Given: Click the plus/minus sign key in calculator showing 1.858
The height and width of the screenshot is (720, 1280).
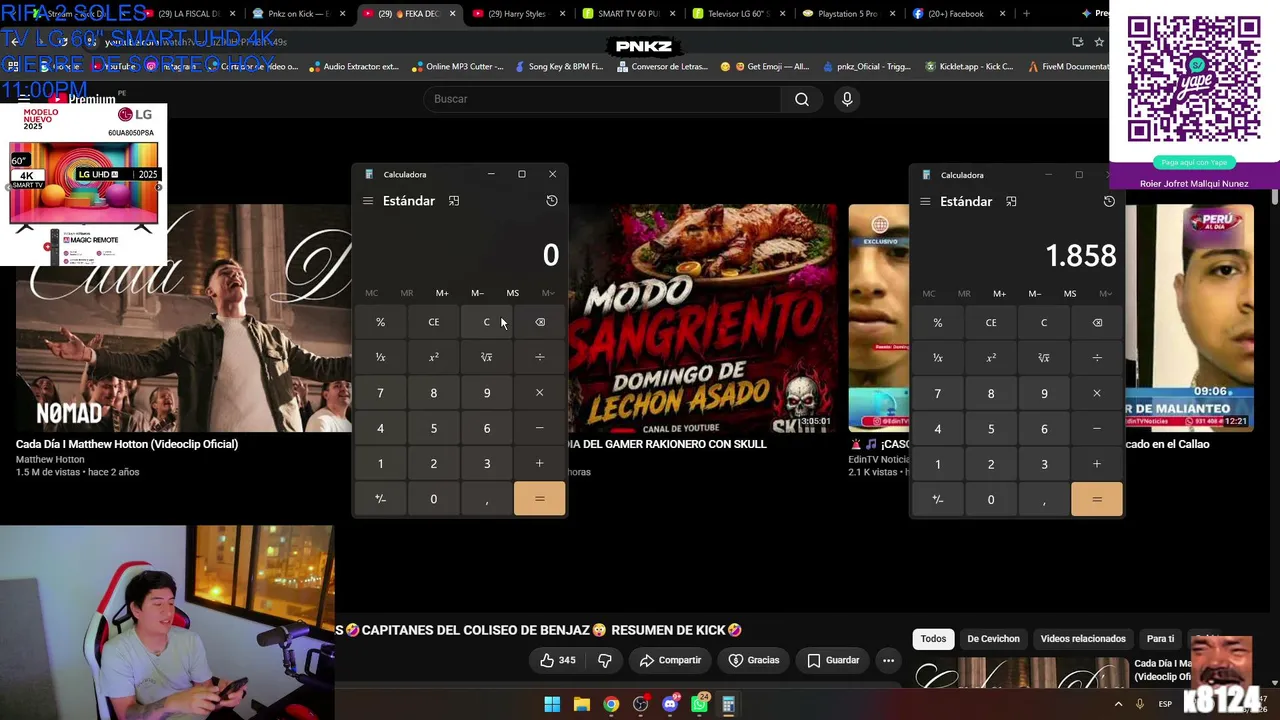Looking at the screenshot, I should click(x=938, y=499).
